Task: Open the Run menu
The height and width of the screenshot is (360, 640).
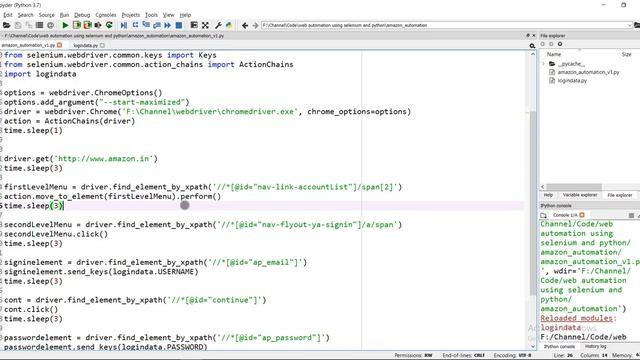Action: (x=64, y=15)
